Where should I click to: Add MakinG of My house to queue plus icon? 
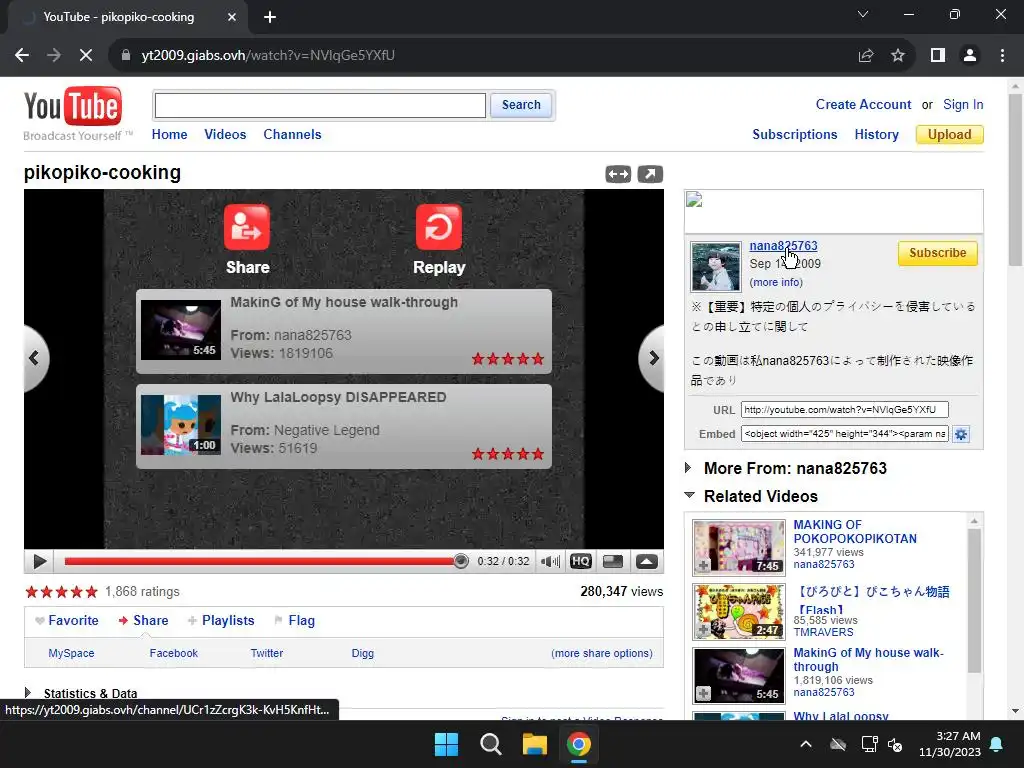point(703,694)
